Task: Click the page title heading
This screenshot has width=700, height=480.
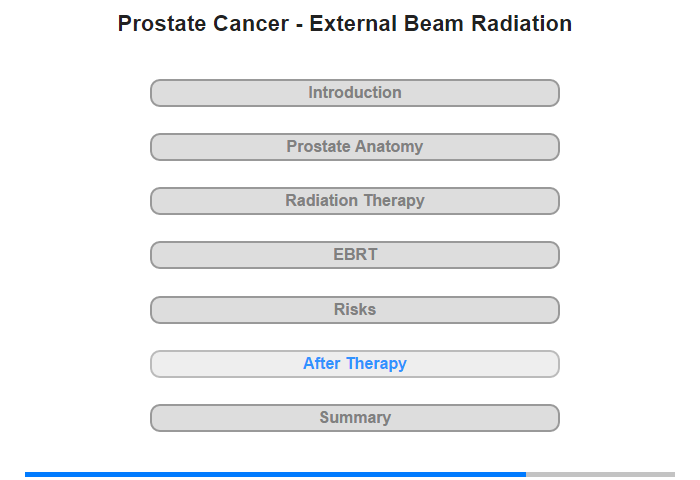Action: tap(345, 24)
